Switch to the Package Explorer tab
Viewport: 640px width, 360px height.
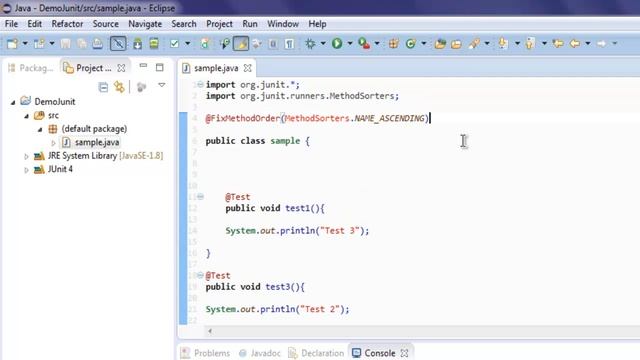[x=31, y=68]
